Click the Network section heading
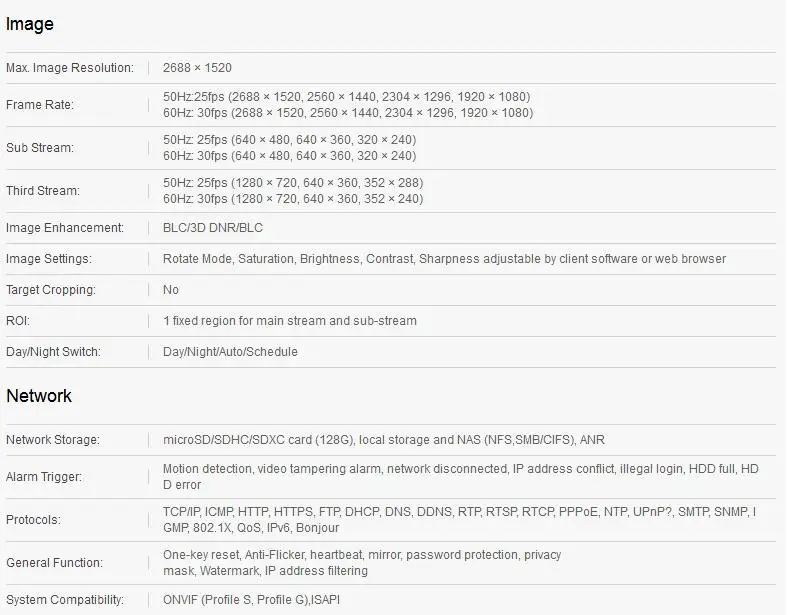This screenshot has height=615, width=789. [x=39, y=396]
